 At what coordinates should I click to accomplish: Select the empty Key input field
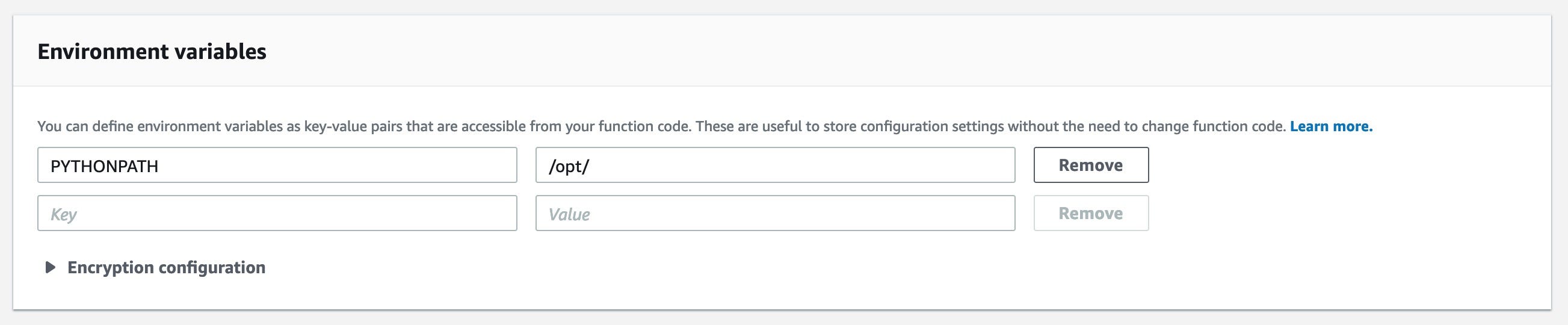pyautogui.click(x=277, y=213)
